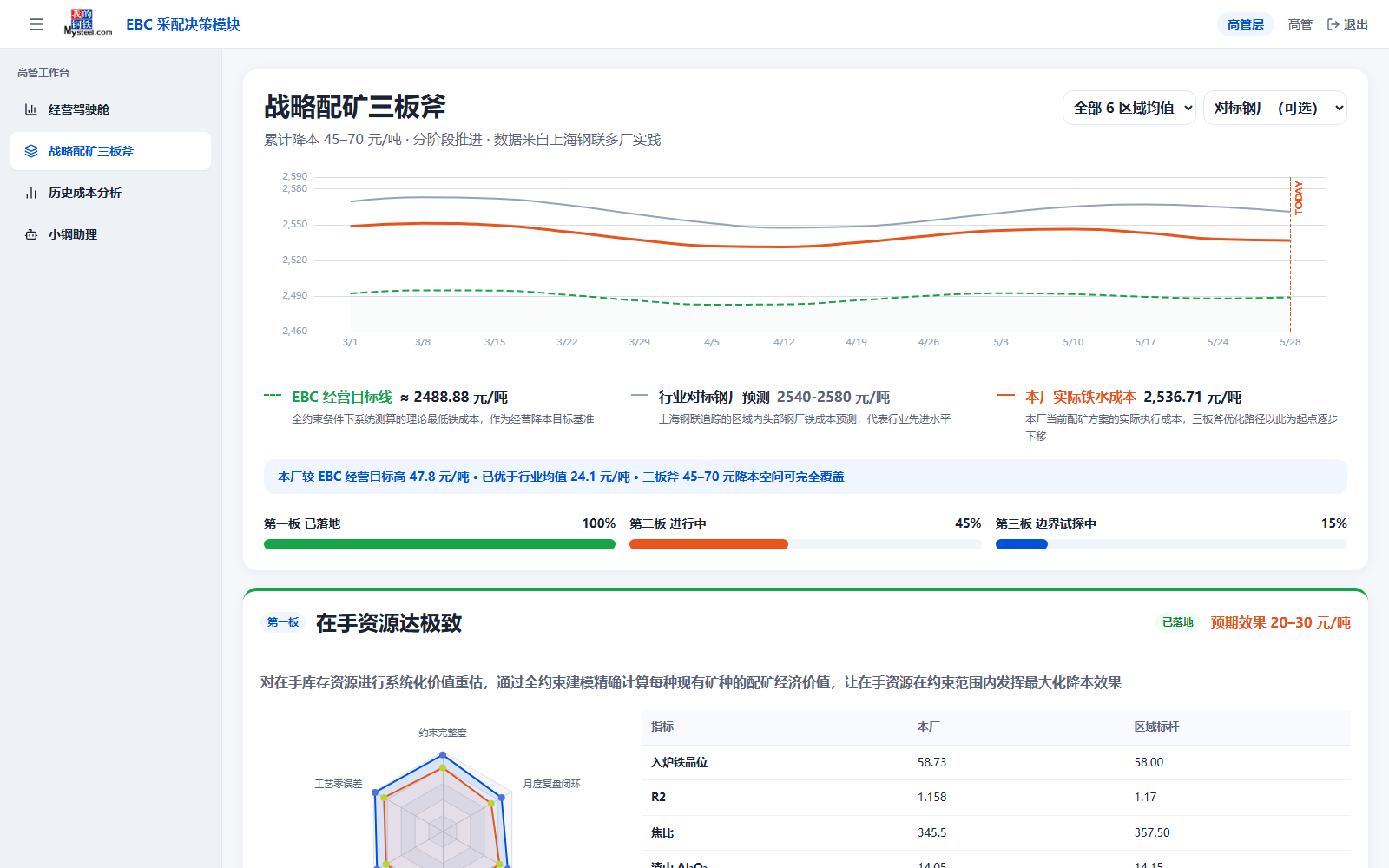Click the 工艺零误差 radar axis label
The width and height of the screenshot is (1389, 868).
(339, 784)
